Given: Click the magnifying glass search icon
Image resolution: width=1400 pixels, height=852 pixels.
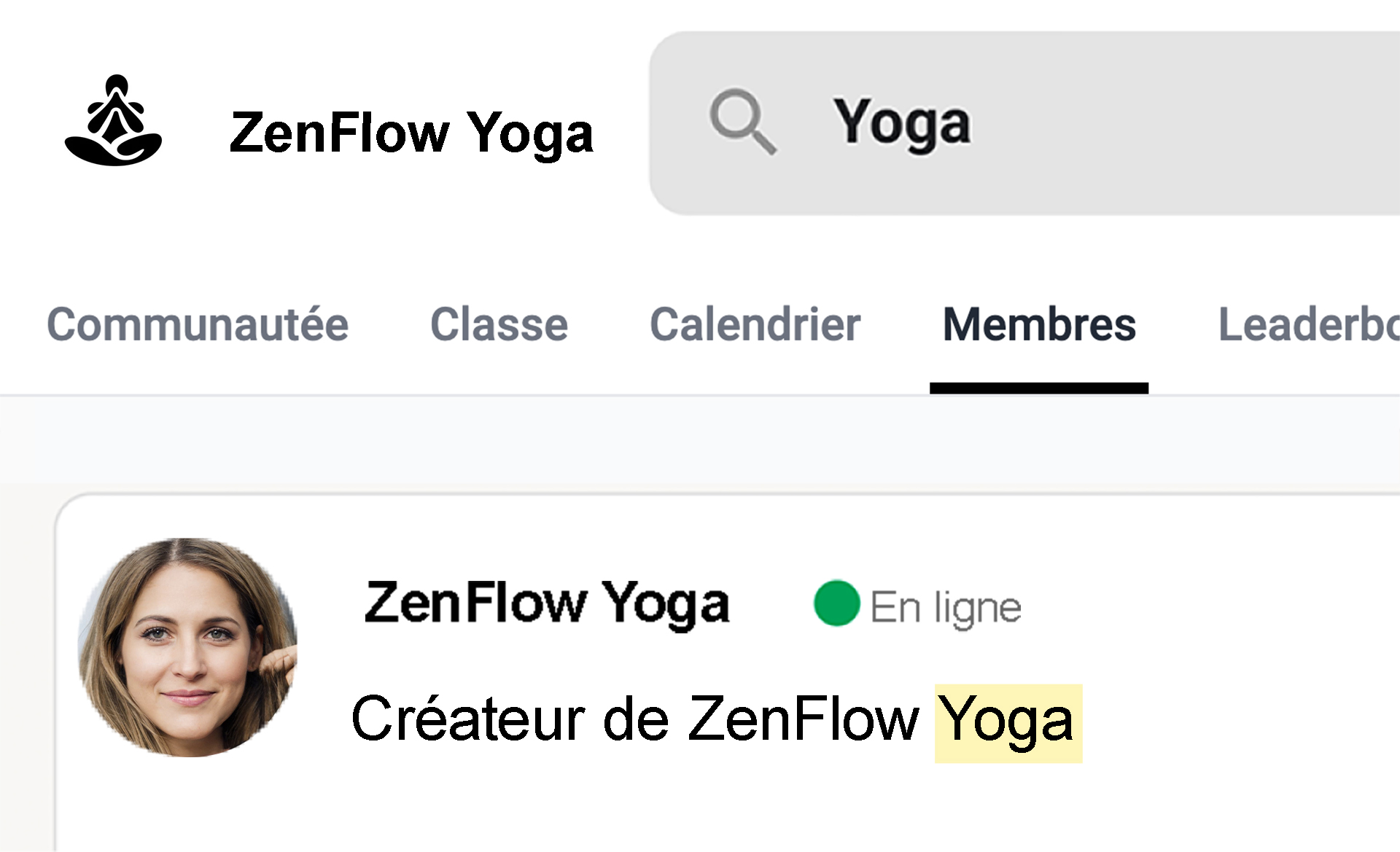Looking at the screenshot, I should point(742,121).
